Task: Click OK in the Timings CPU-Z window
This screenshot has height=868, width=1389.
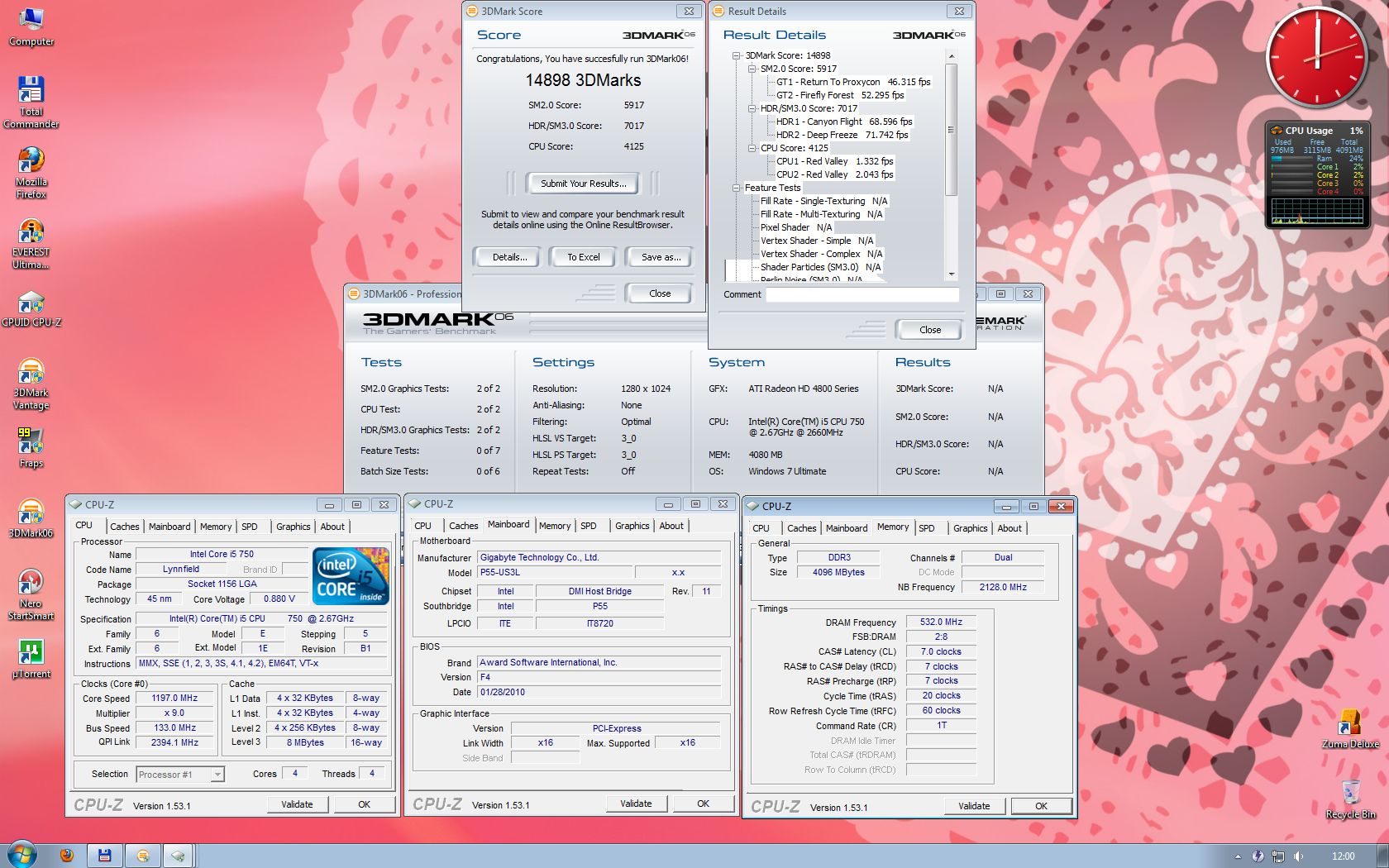Action: click(x=1041, y=806)
